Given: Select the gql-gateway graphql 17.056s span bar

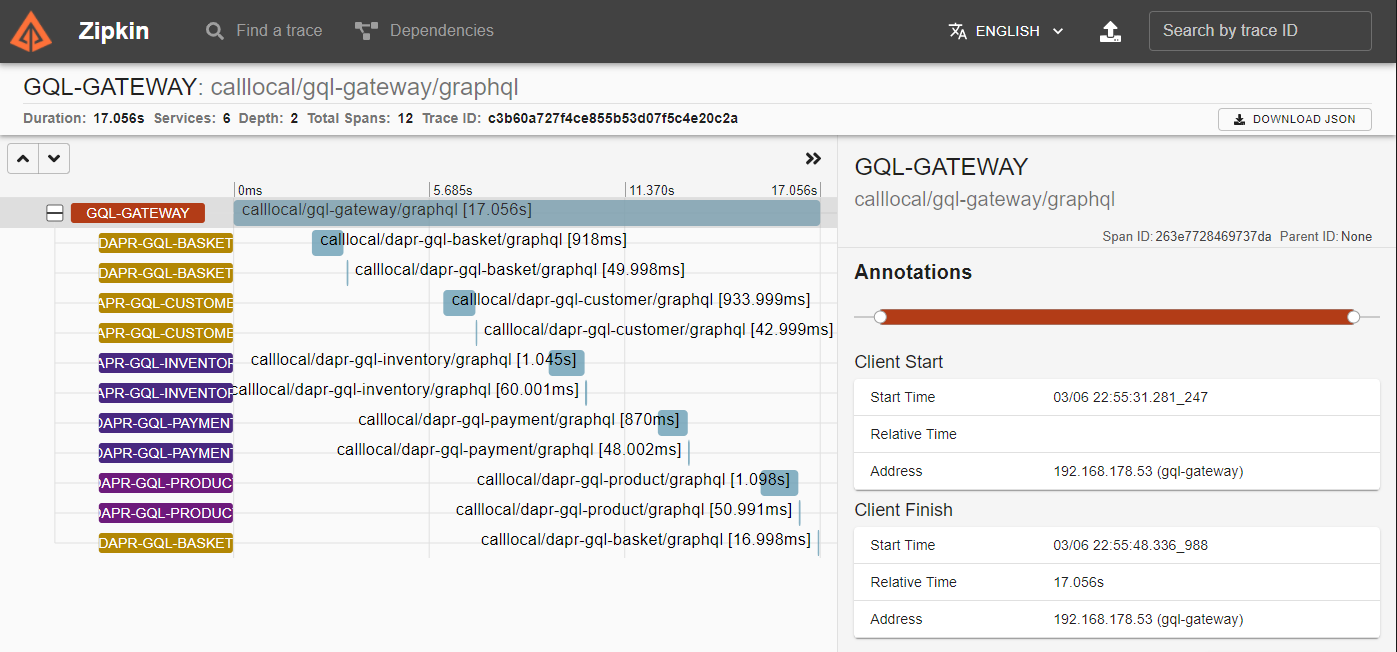Looking at the screenshot, I should pos(526,213).
